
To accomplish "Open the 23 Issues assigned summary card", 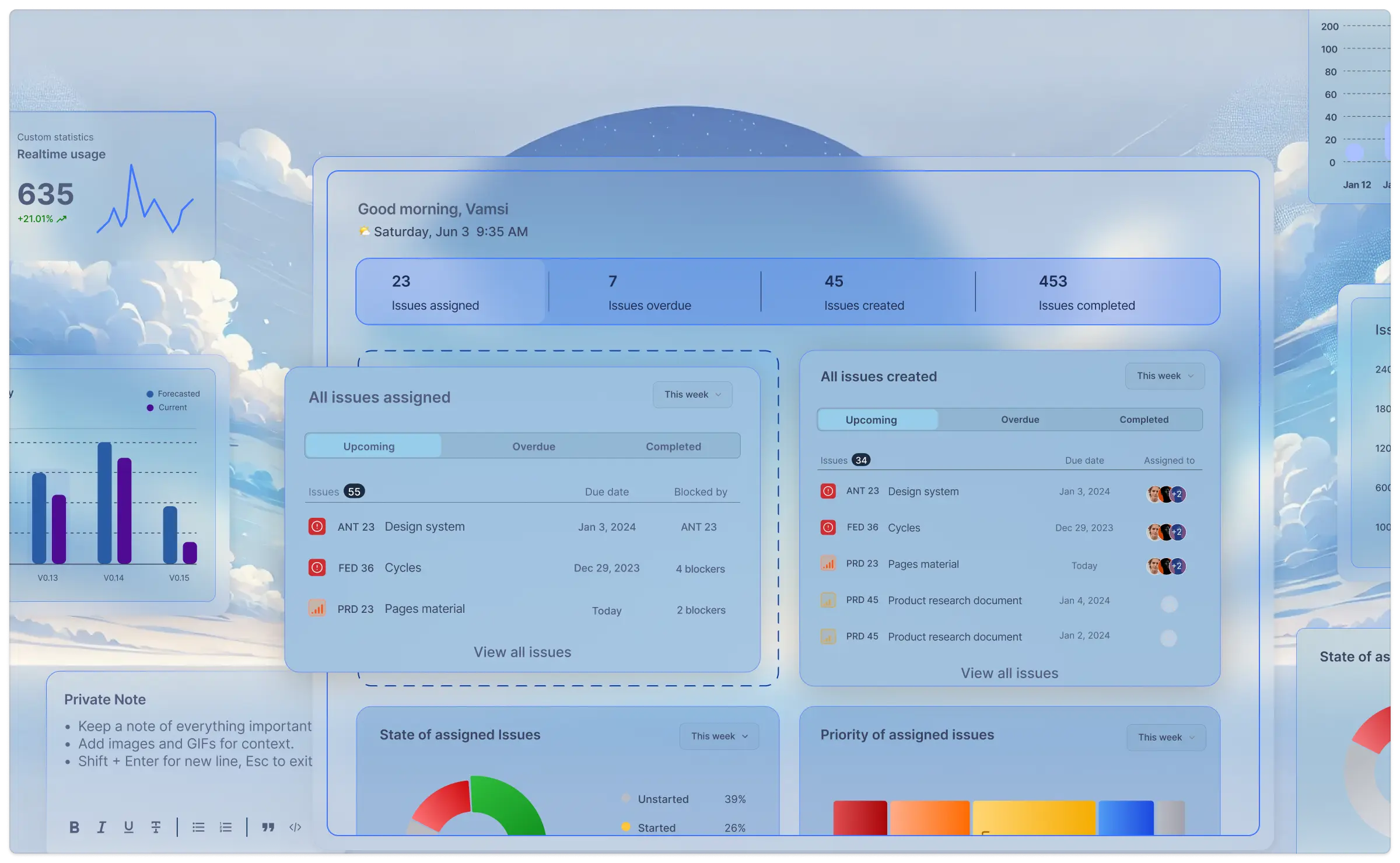I will pos(451,292).
